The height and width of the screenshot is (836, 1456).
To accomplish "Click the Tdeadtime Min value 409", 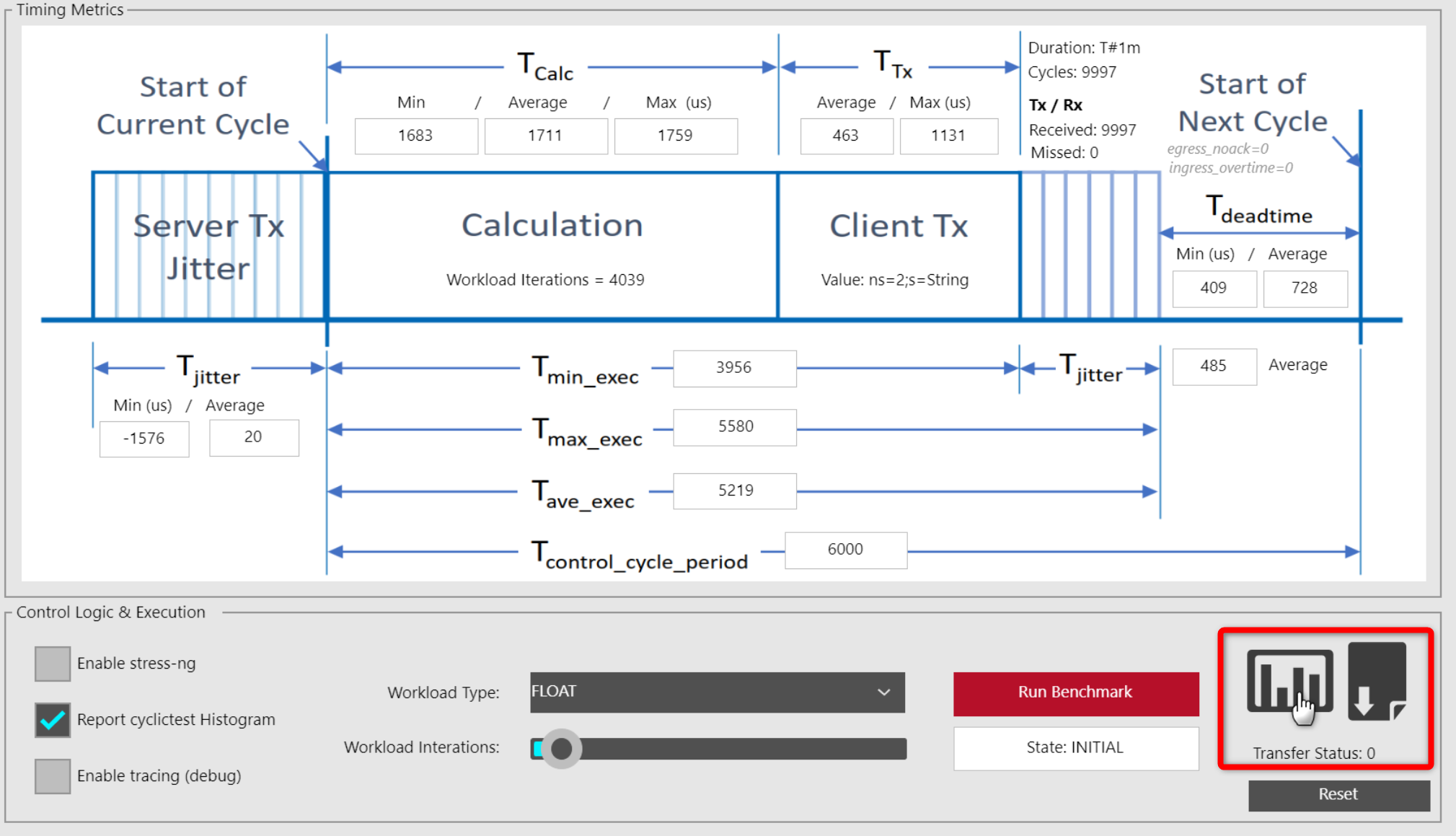I will [x=1214, y=289].
